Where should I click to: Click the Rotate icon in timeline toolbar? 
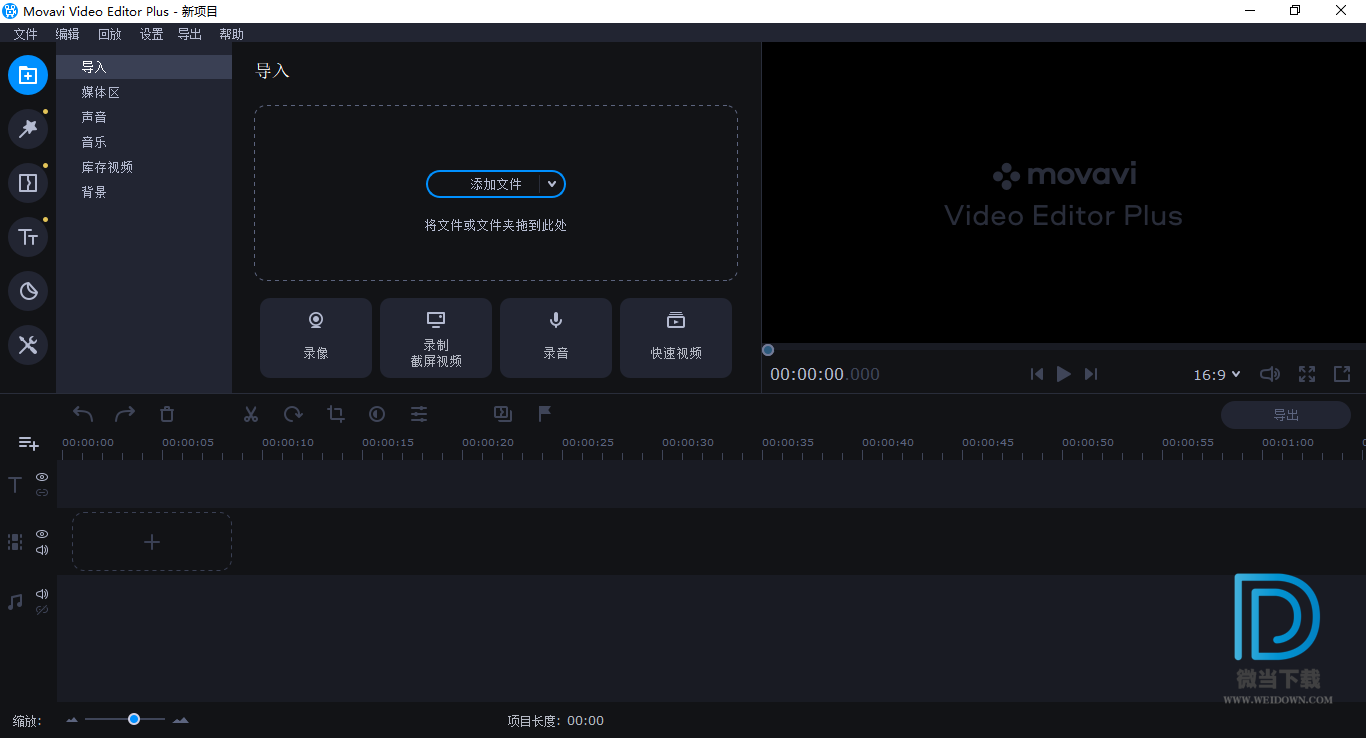click(293, 414)
